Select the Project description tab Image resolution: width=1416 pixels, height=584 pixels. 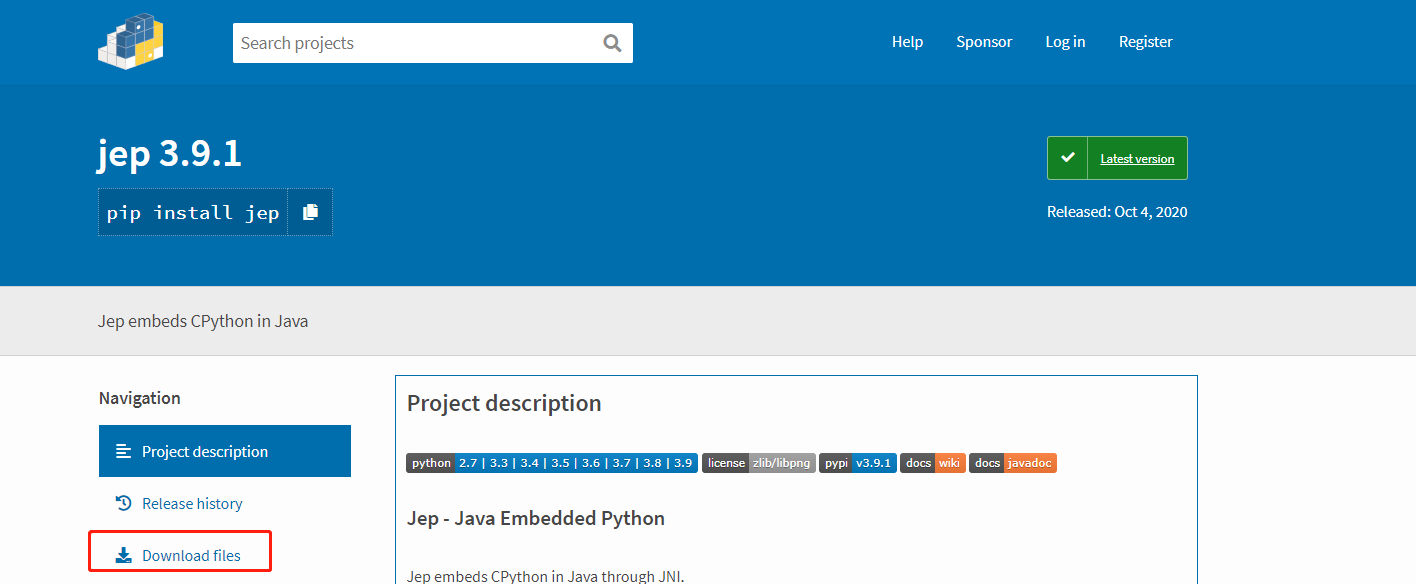point(205,451)
